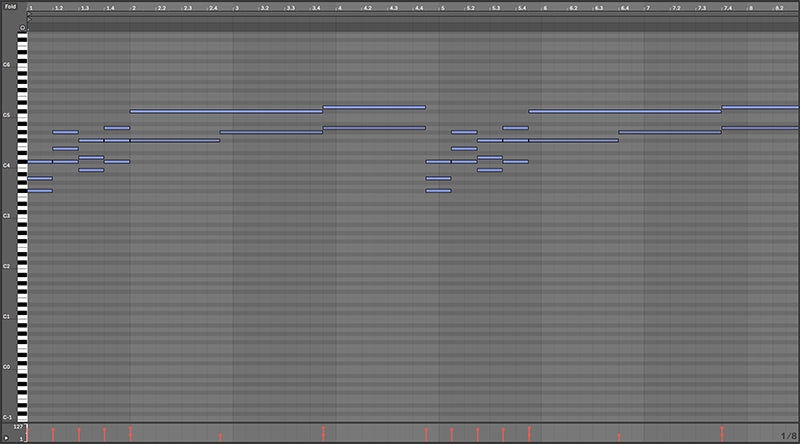Click the piano key labeled C2
The height and width of the screenshot is (444, 800).
click(x=22, y=266)
